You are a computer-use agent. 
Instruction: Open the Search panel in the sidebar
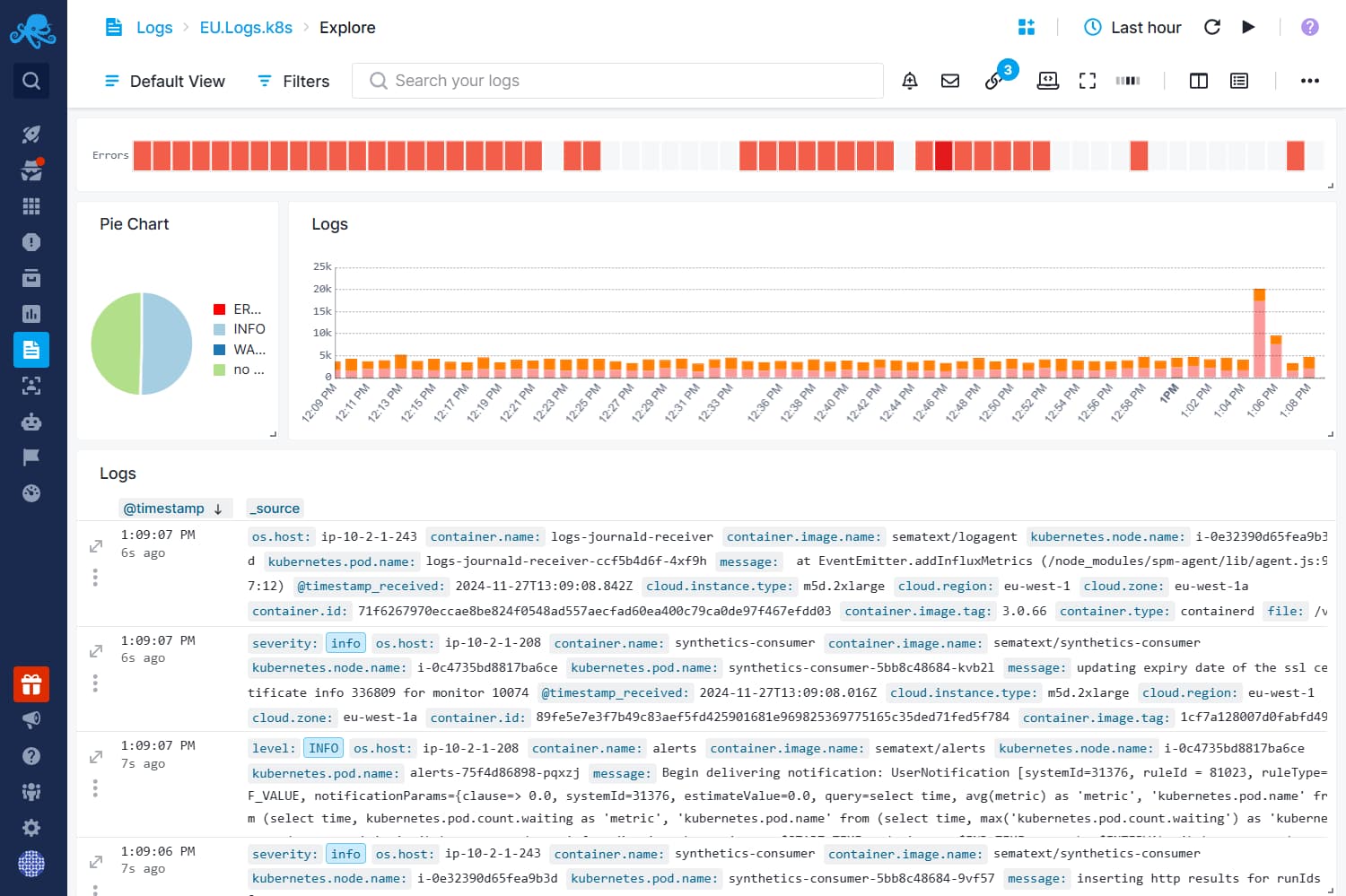[31, 81]
